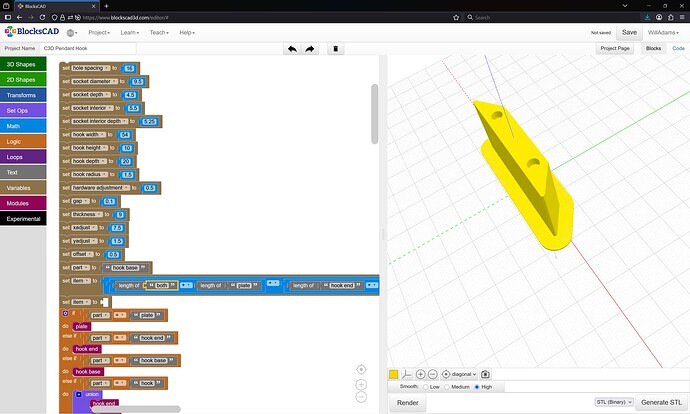This screenshot has height=414, width=690.
Task: Open the yellow model color swatch
Action: 394,374
